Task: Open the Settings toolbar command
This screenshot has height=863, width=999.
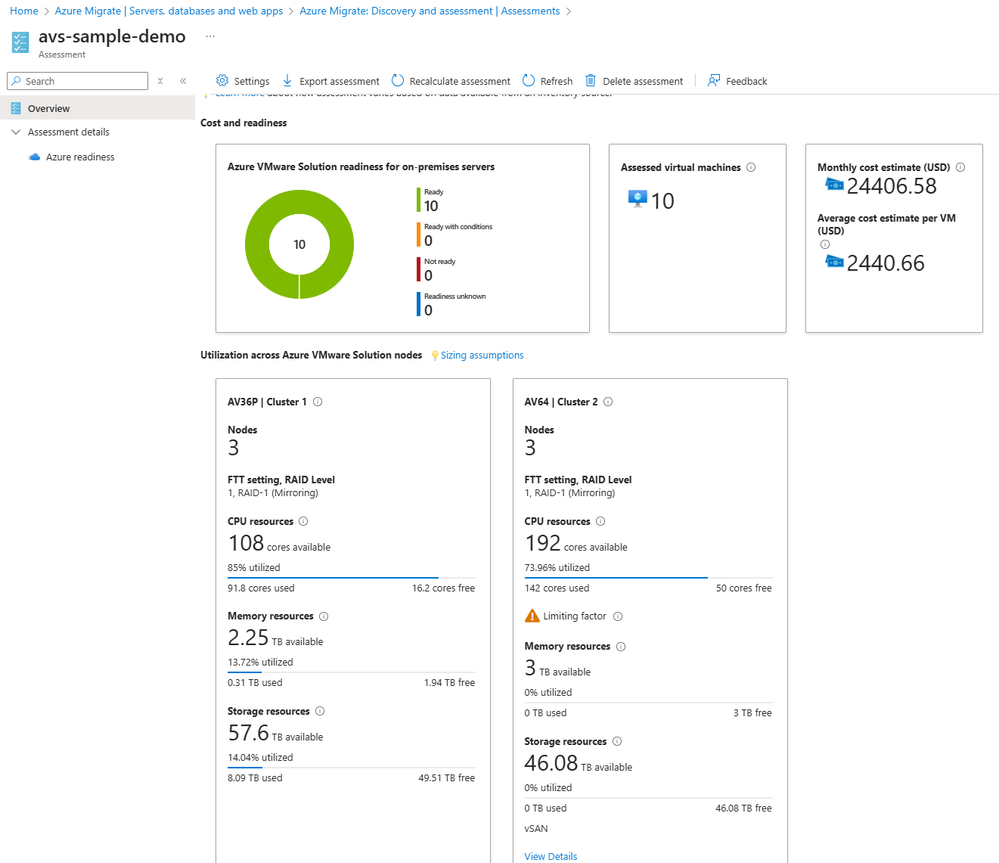Action: (243, 81)
